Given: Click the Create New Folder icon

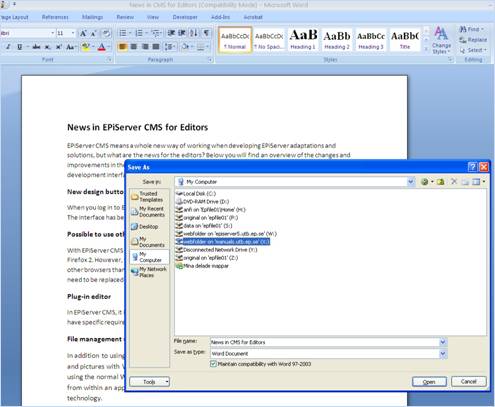Looking at the screenshot, I should coord(465,182).
